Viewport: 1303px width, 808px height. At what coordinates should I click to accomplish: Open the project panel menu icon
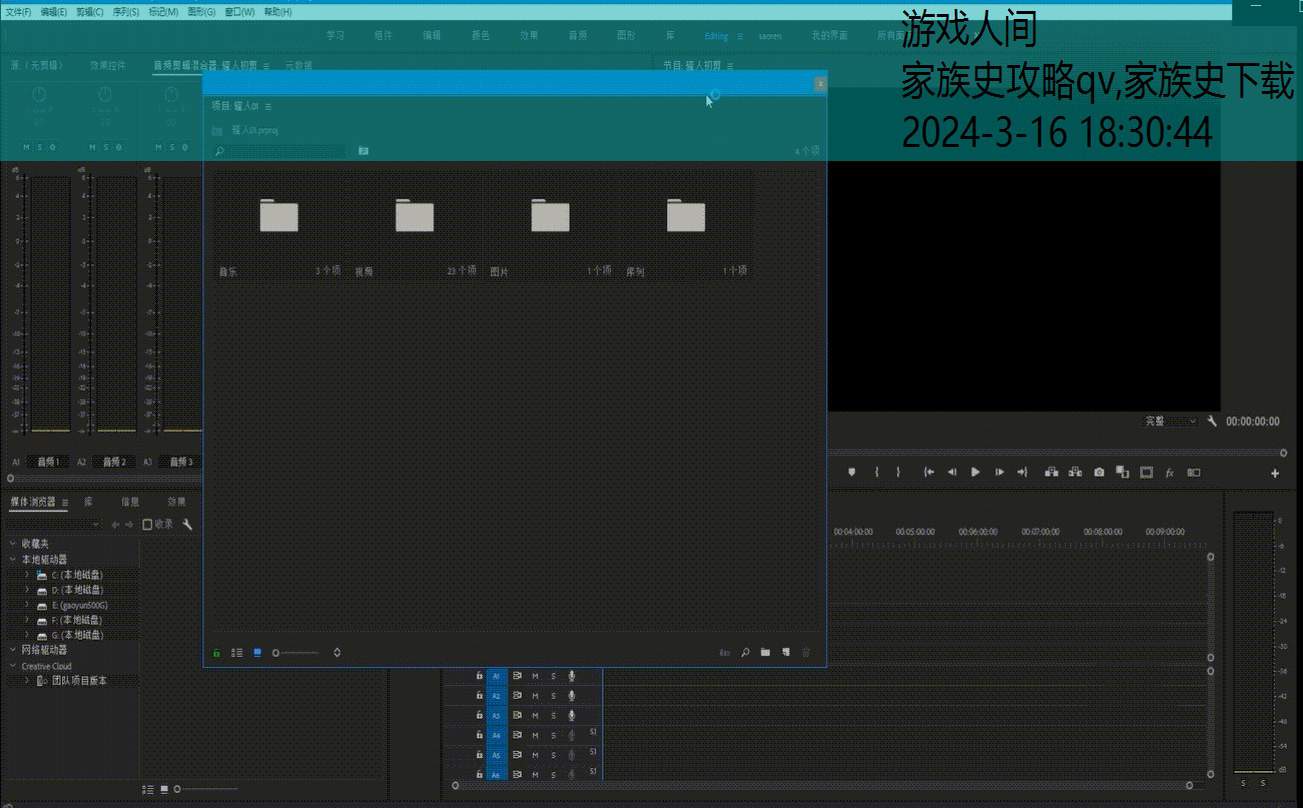point(268,106)
